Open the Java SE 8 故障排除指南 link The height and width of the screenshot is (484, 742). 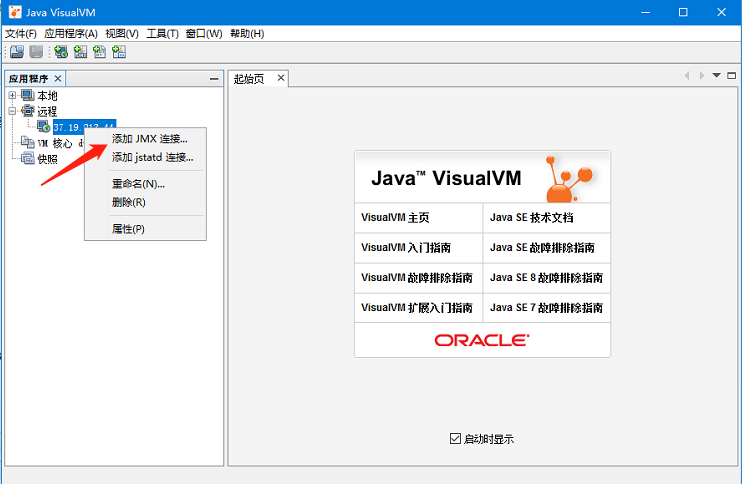pyautogui.click(x=547, y=277)
